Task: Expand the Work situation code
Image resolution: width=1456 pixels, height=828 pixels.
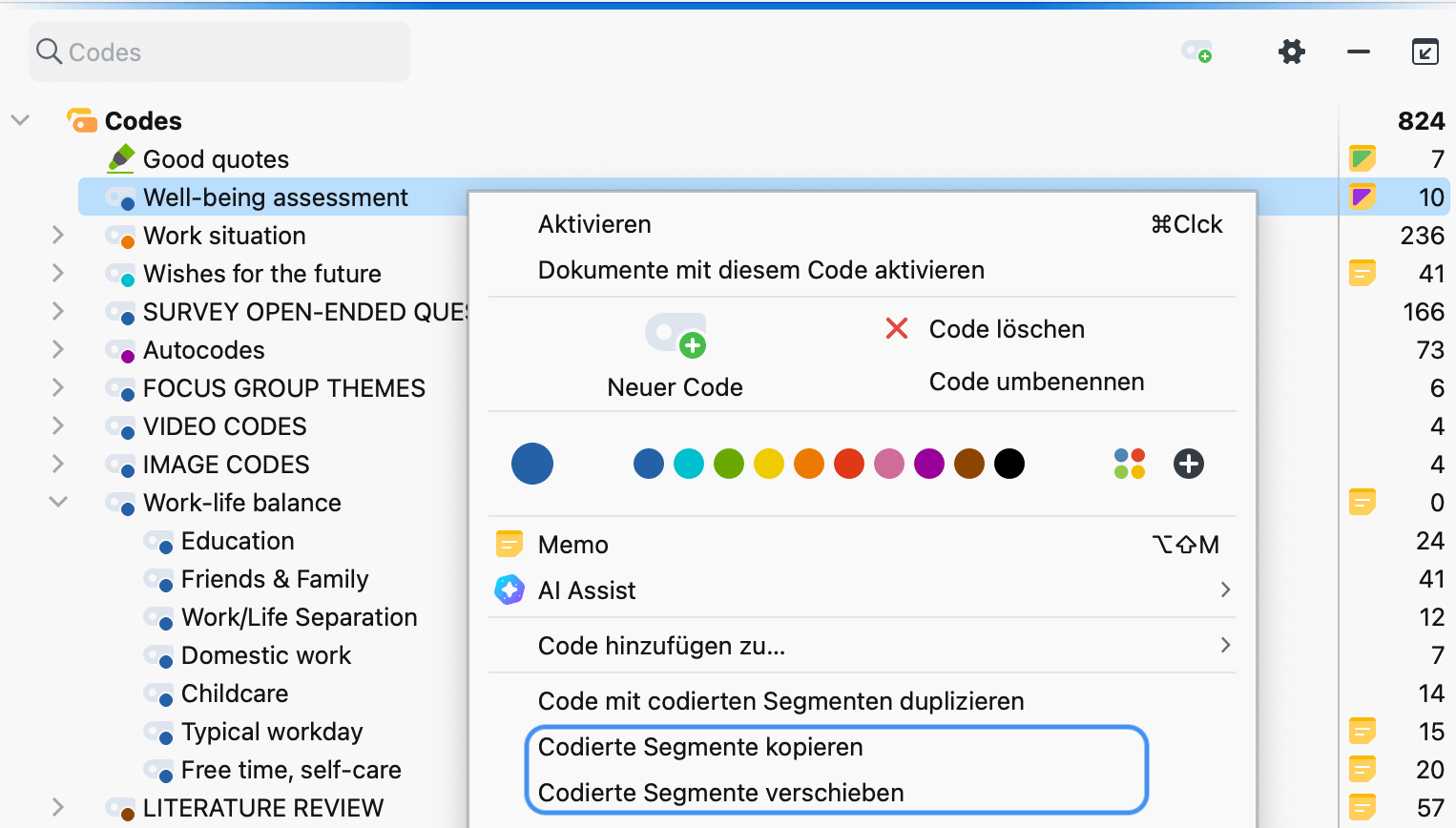Action: 58,235
